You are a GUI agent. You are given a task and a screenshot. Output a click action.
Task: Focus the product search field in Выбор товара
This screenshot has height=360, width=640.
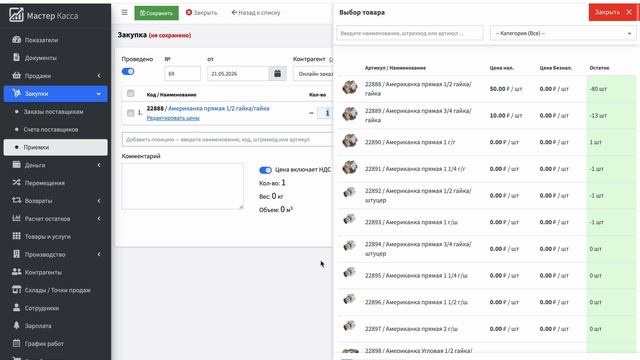[x=410, y=33]
